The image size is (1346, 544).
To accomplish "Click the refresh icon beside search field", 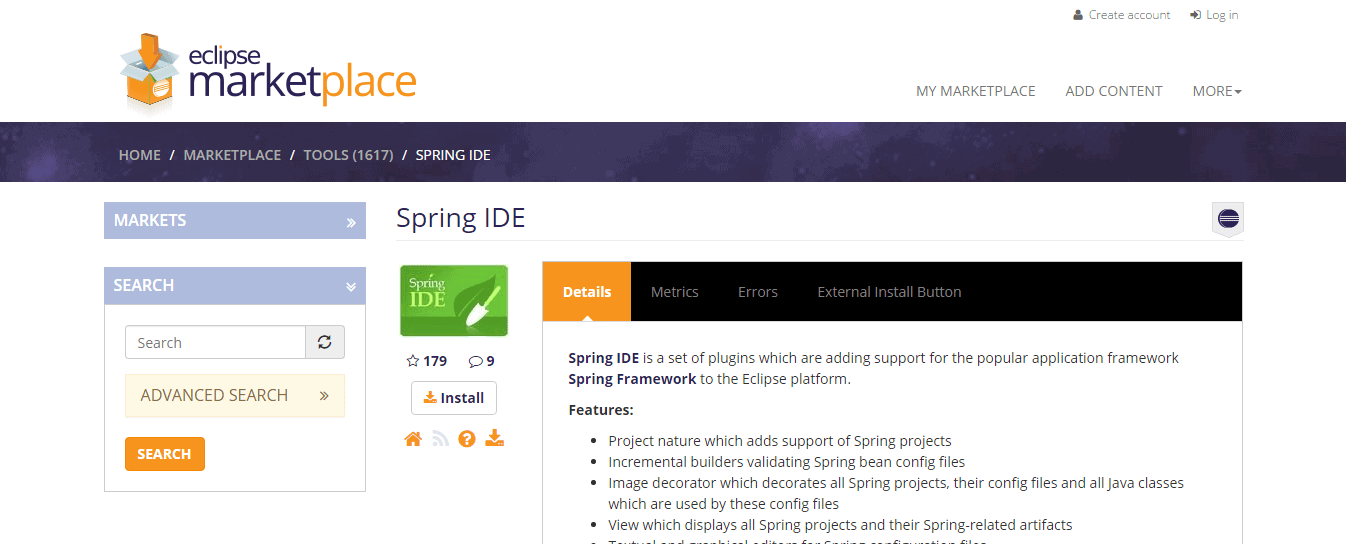I will 325,342.
